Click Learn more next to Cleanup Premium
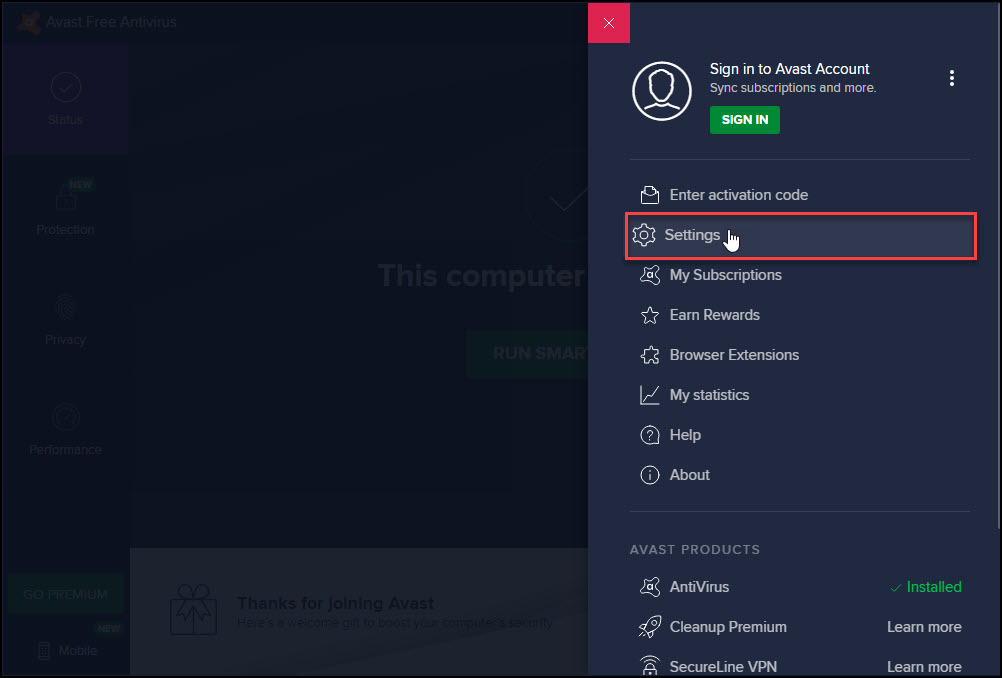The image size is (1002, 678). tap(924, 627)
